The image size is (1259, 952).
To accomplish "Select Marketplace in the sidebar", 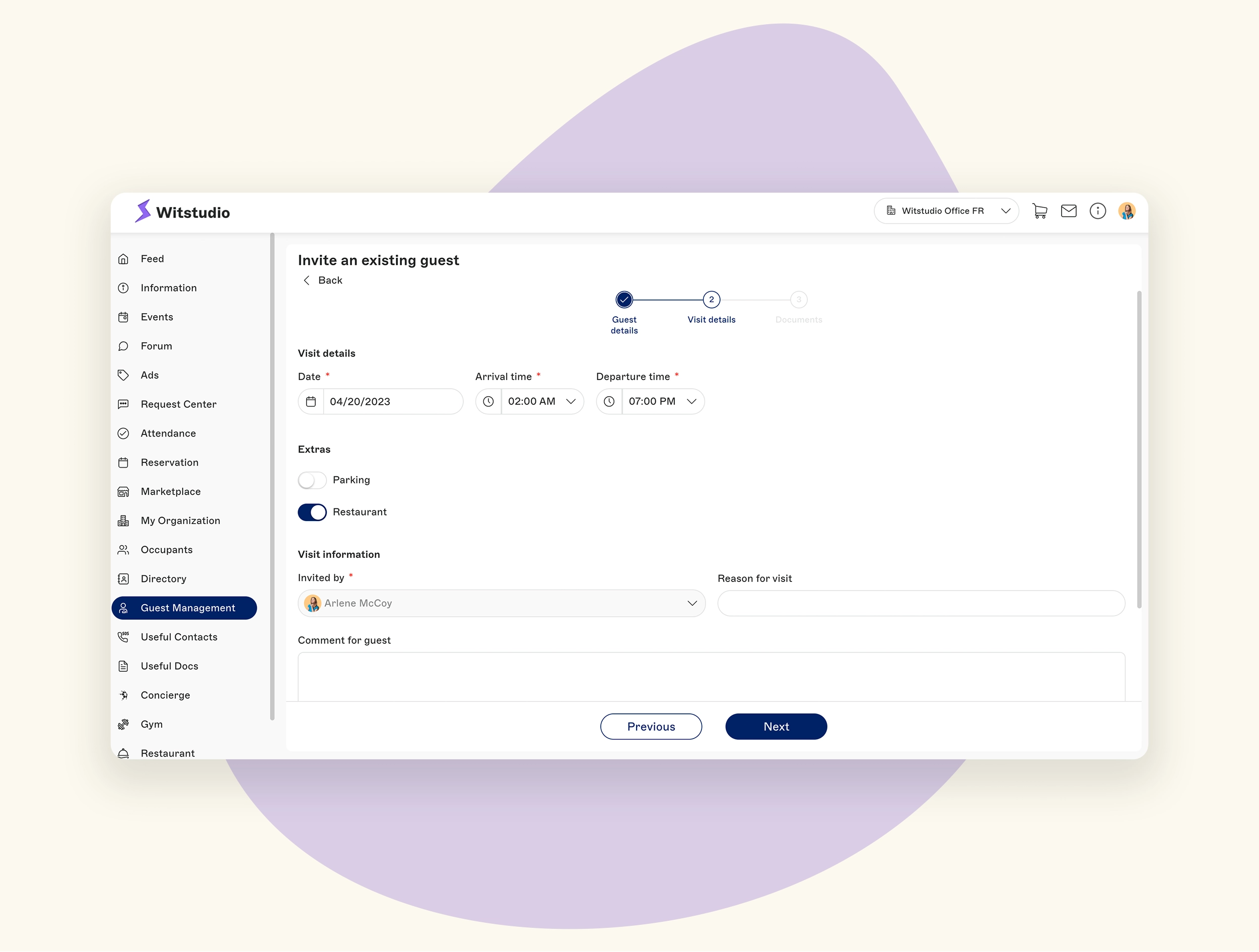I will [170, 492].
